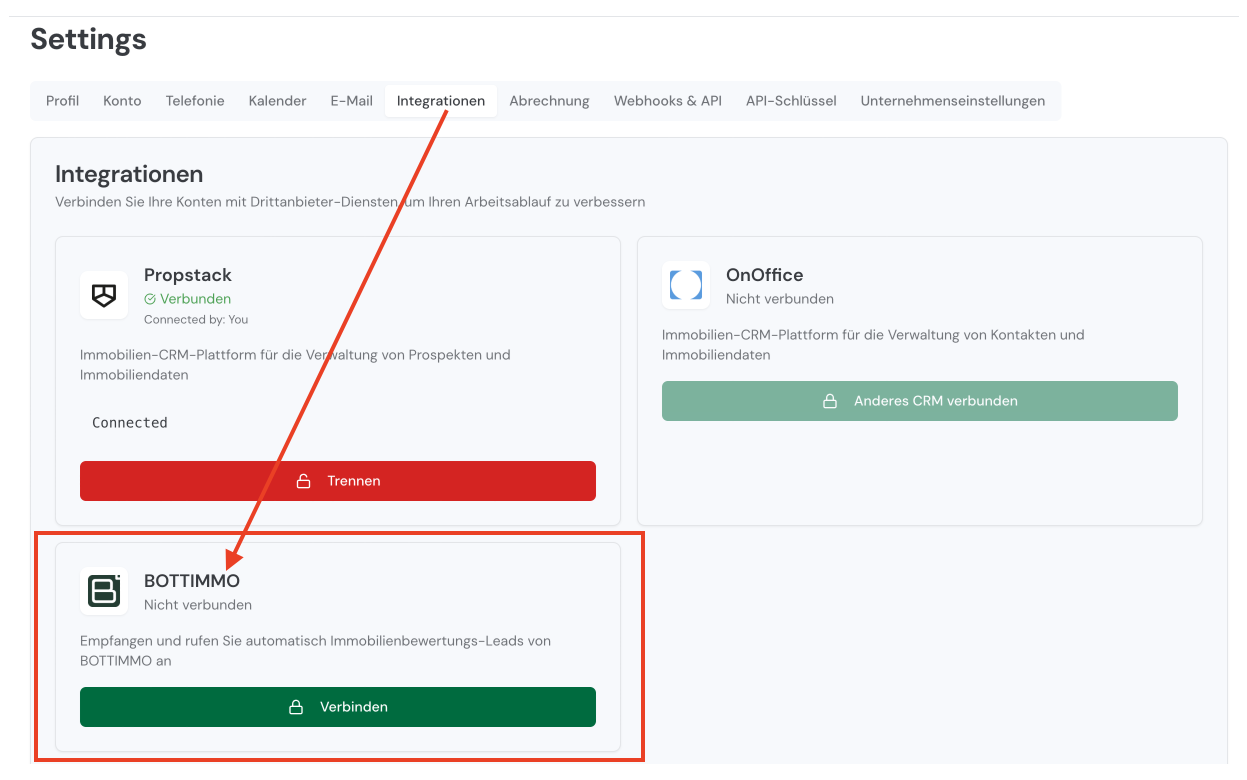Open the Telefonie settings tab
The image size is (1247, 780).
pyautogui.click(x=195, y=101)
